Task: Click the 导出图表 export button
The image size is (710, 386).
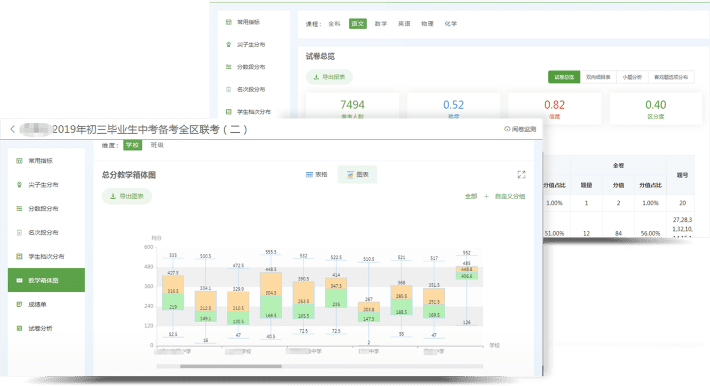Action: pyautogui.click(x=127, y=196)
